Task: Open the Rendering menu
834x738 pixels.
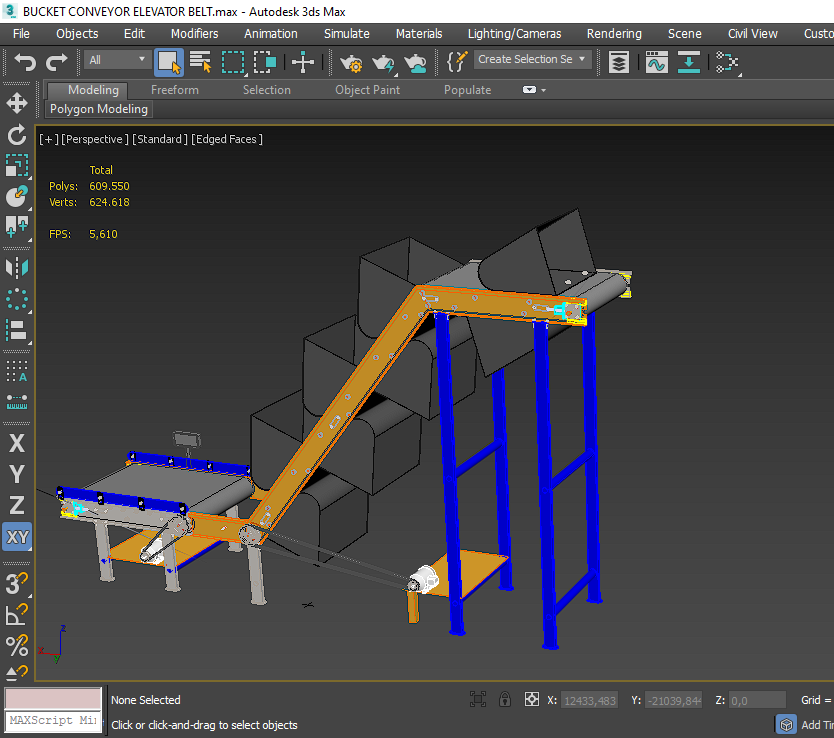Action: point(614,33)
